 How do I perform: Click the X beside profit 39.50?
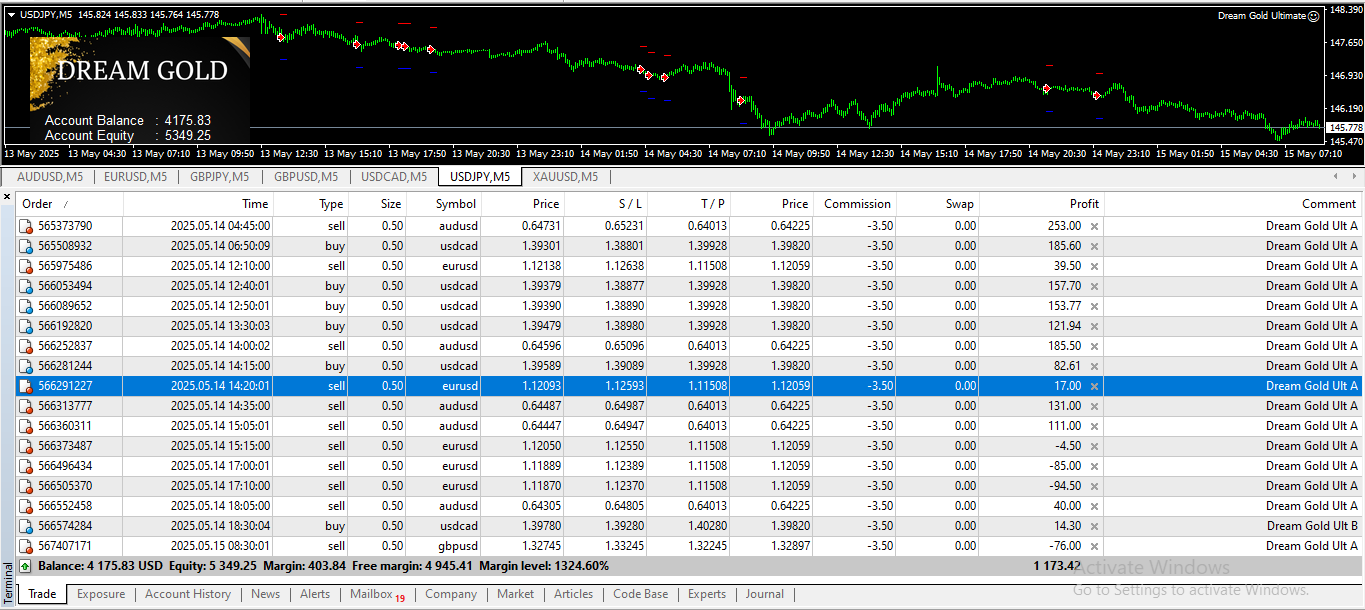pyautogui.click(x=1094, y=266)
